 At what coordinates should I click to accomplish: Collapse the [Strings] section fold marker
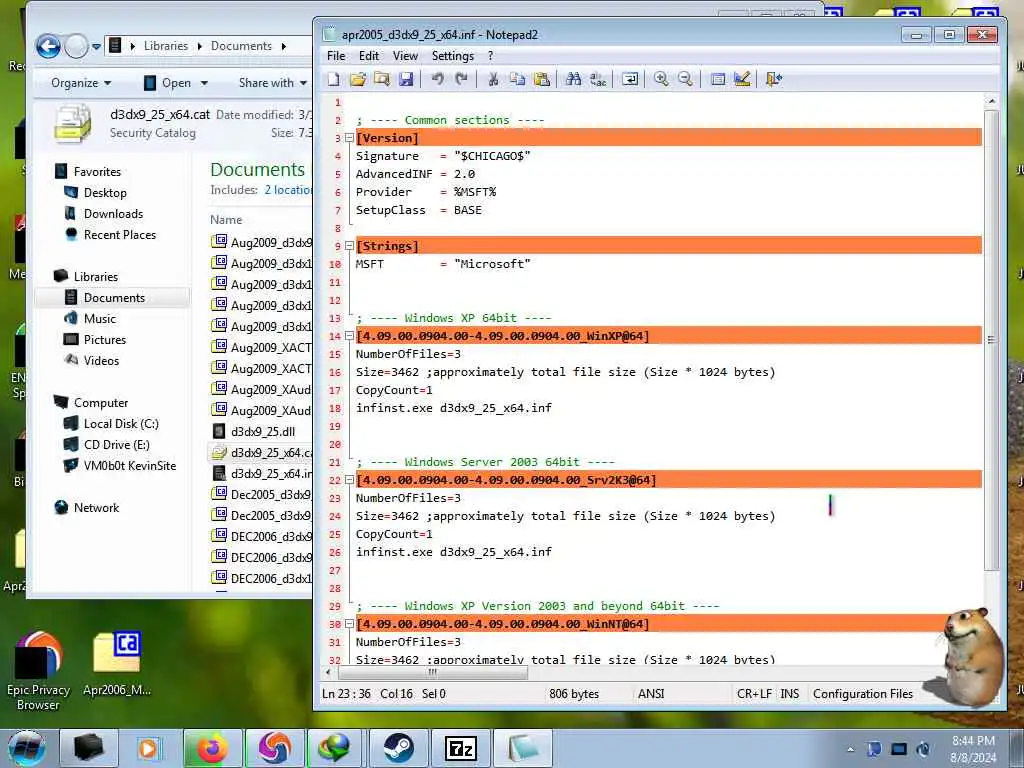click(x=349, y=246)
